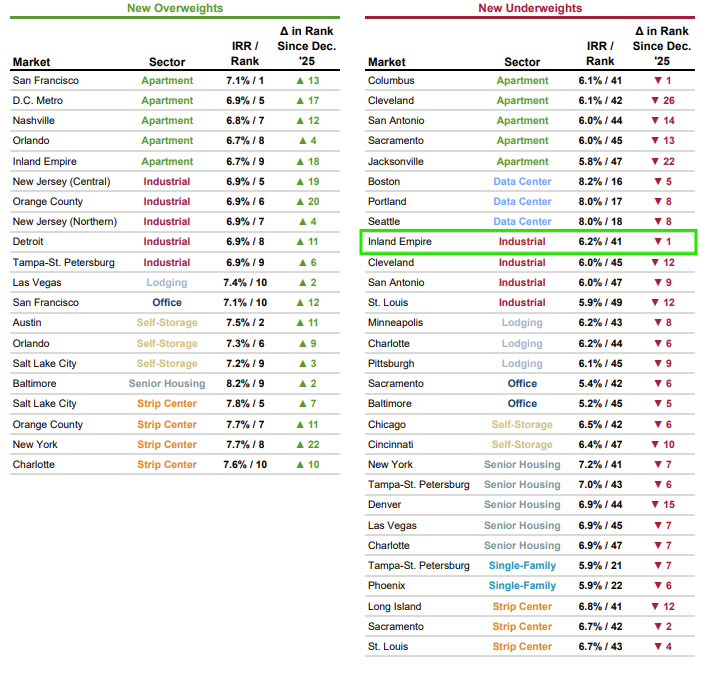The image size is (728, 674).
Task: Select the down-arrow rank change value 22
Action: [x=663, y=162]
